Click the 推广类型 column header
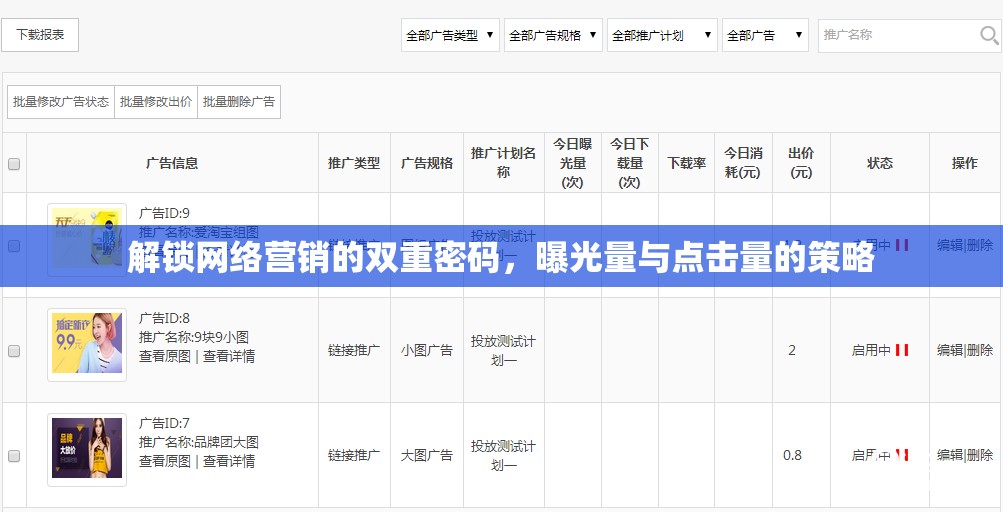This screenshot has width=1003, height=512. 354,163
